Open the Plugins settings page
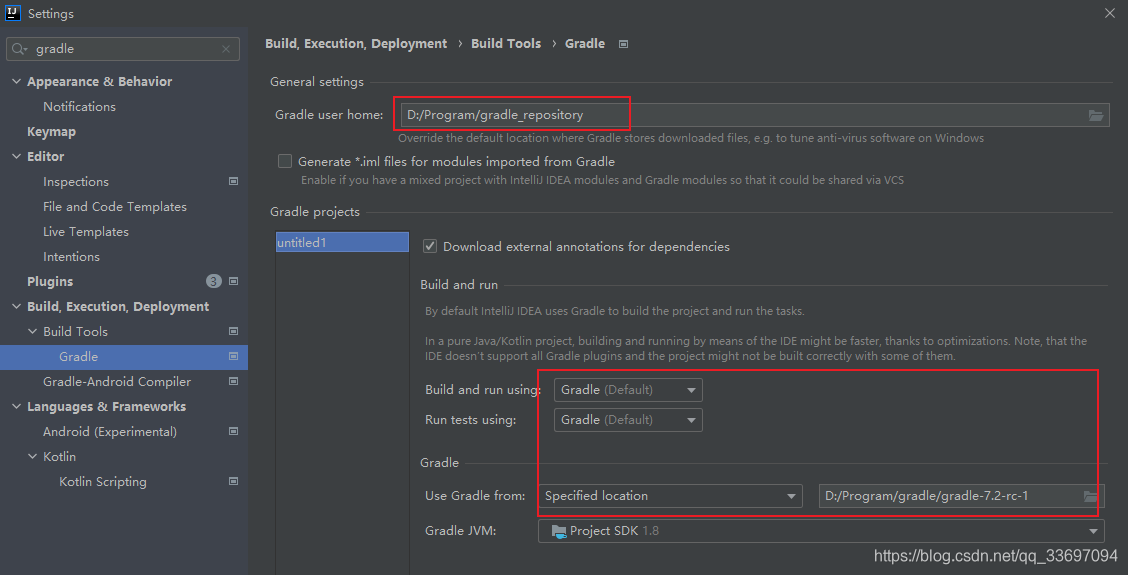The image size is (1128, 575). click(50, 281)
